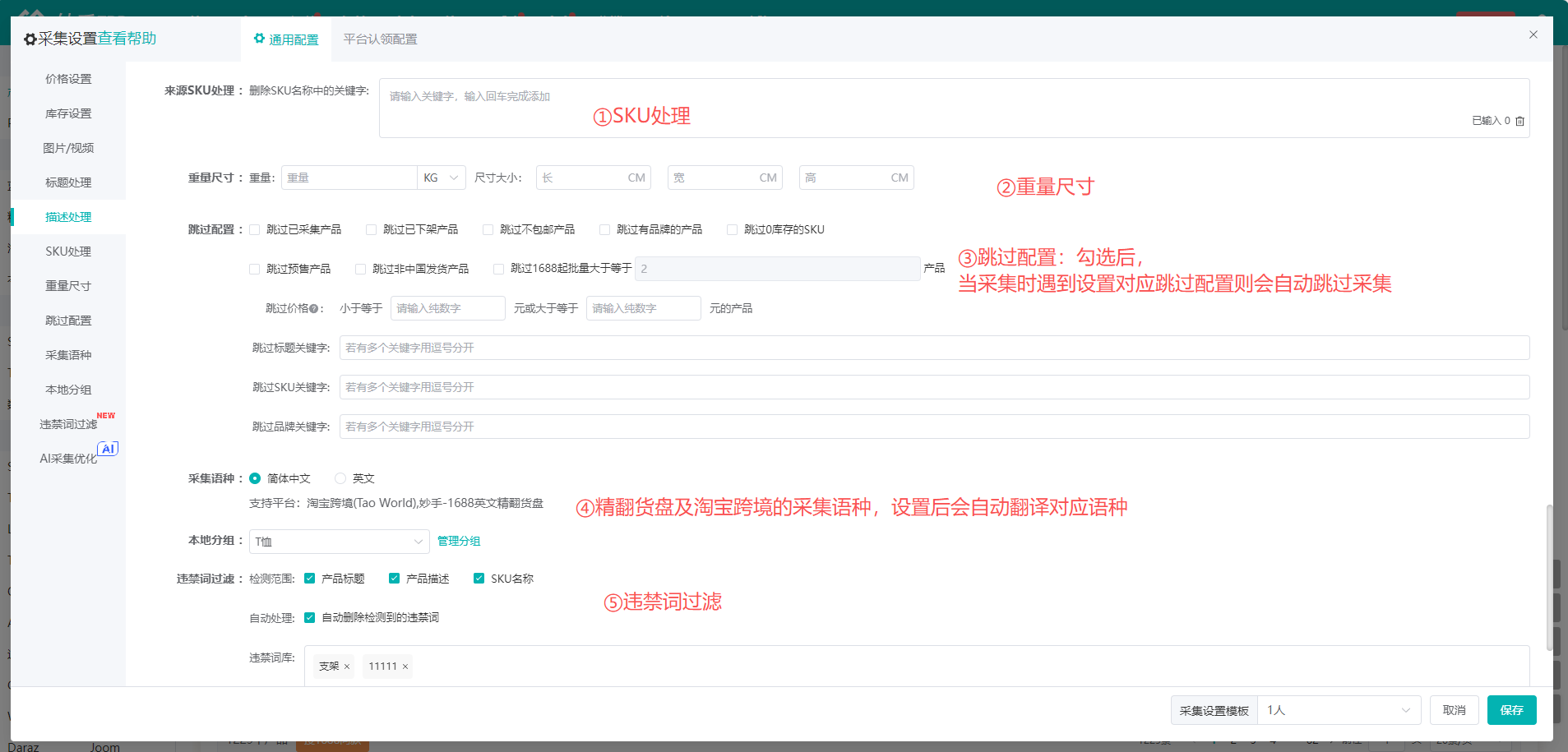Screen dimensions: 1568x752
Task: Check the 跳过0库存的SKU option
Action: [x=732, y=230]
